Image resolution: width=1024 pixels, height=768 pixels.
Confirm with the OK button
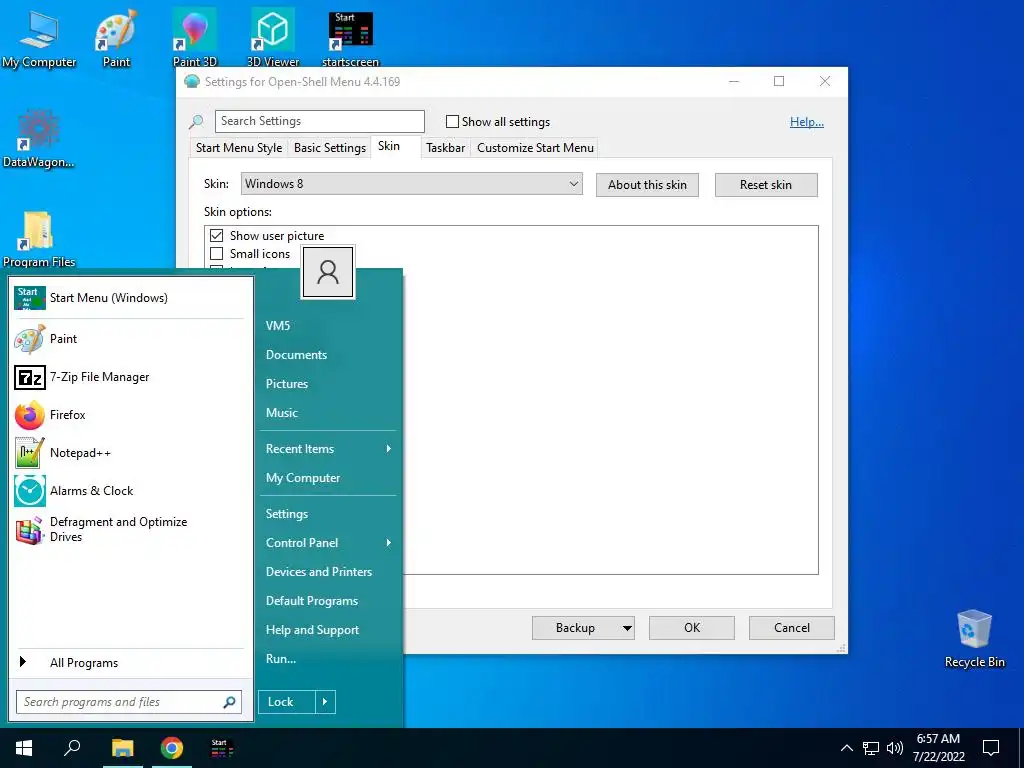click(692, 628)
